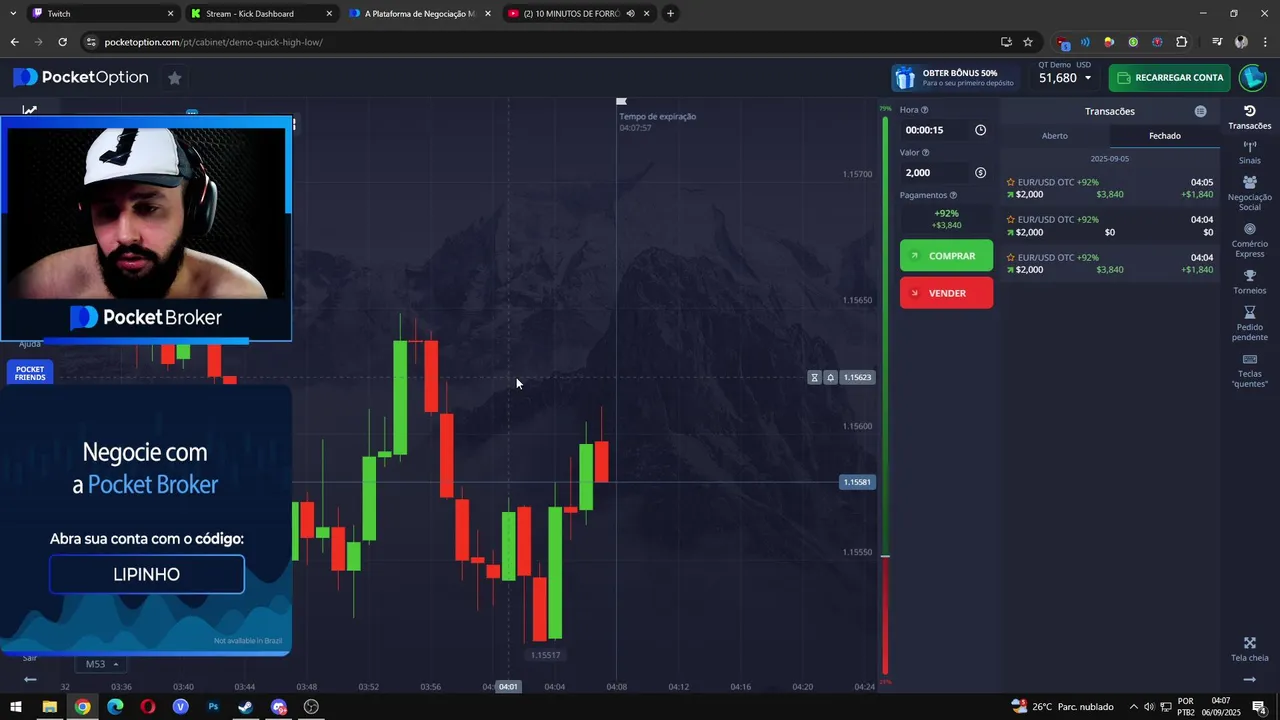
Task: Open Pedido pendente in the sidebar
Action: [1249, 324]
